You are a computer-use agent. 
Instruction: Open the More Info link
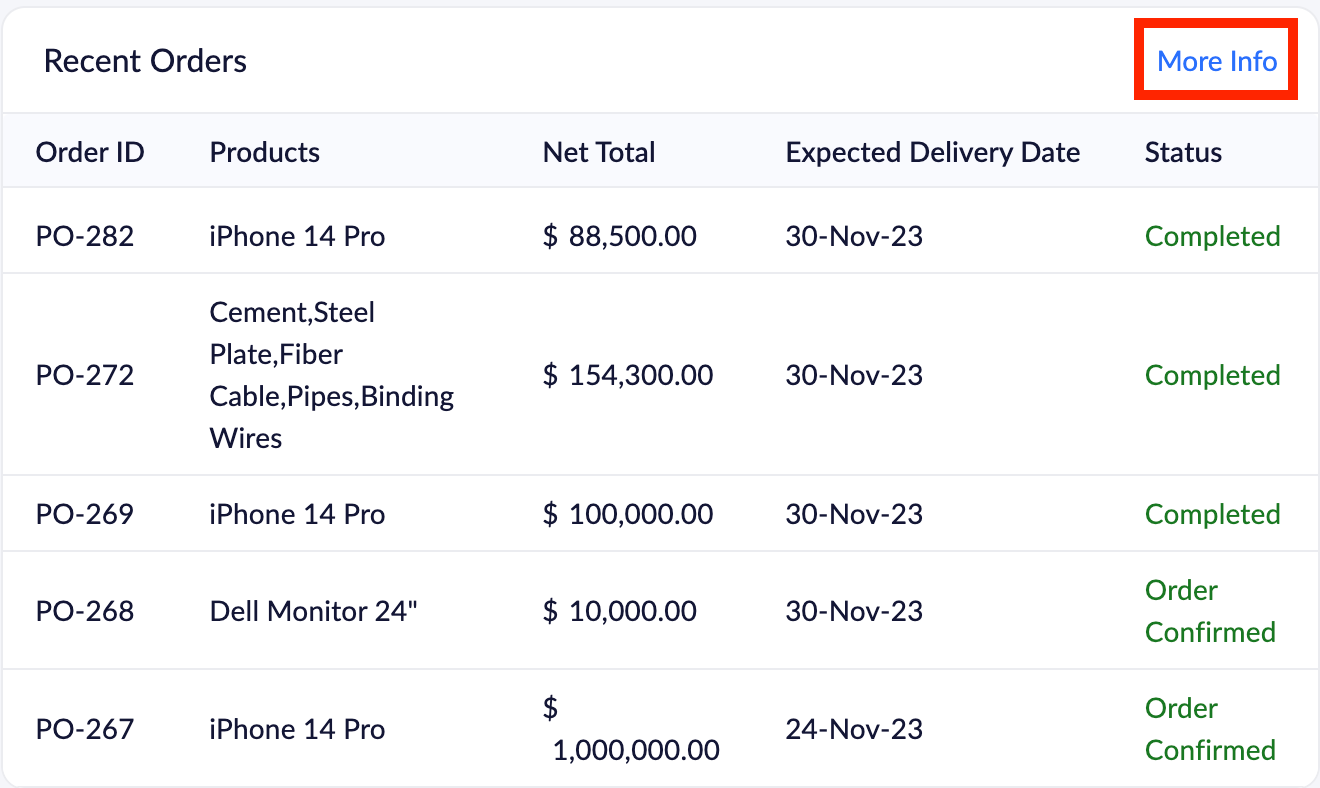pyautogui.click(x=1216, y=62)
